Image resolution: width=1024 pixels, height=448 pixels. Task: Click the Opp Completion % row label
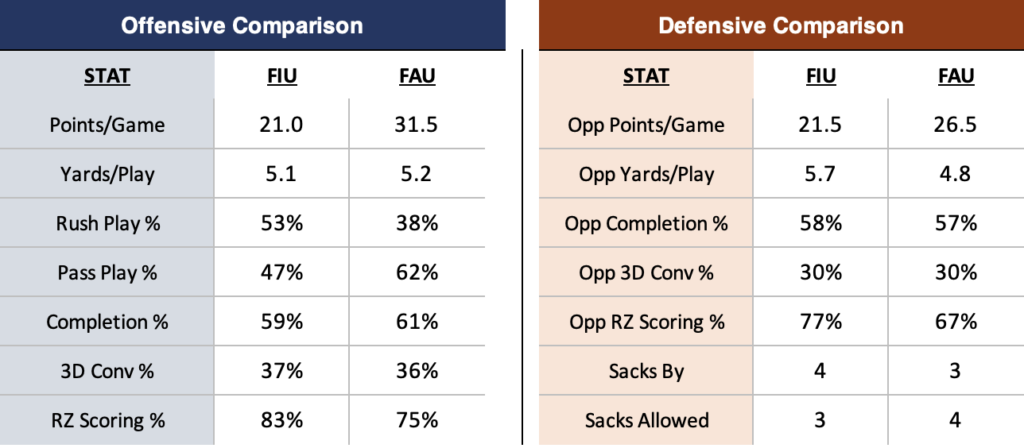coord(646,223)
